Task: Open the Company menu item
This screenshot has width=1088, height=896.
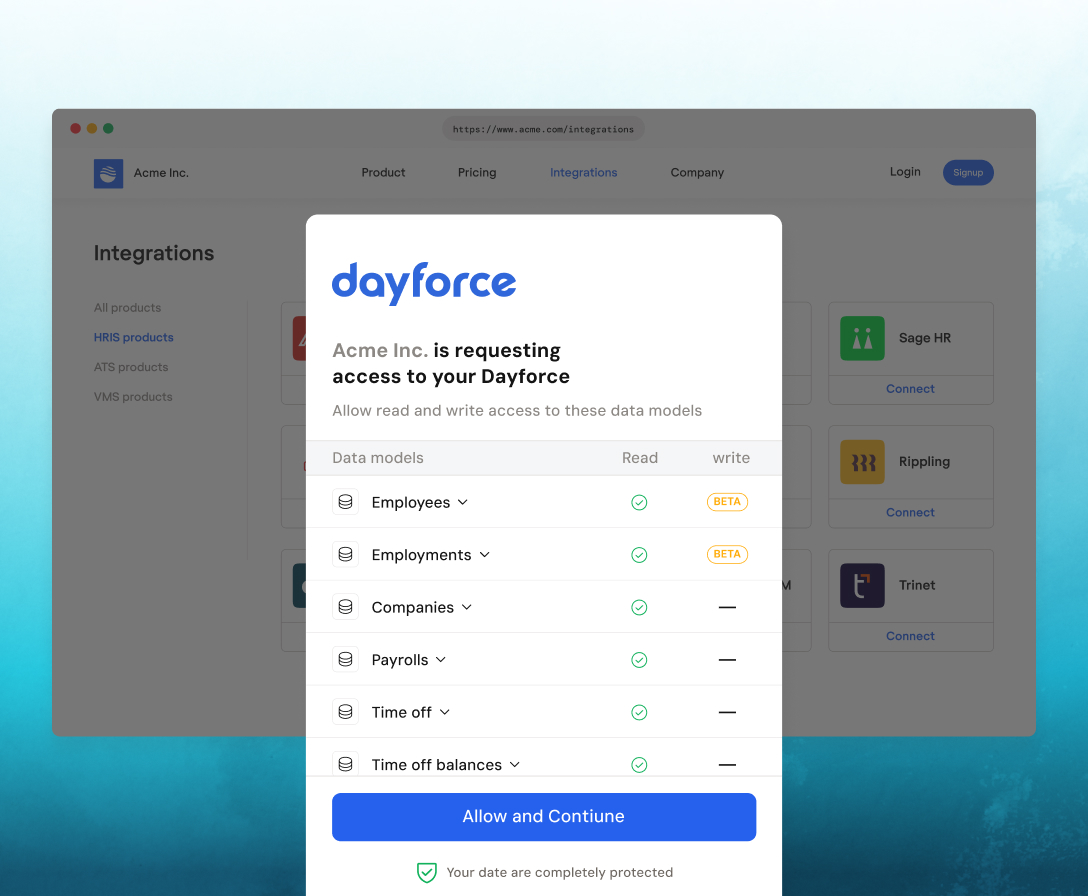Action: click(x=697, y=172)
